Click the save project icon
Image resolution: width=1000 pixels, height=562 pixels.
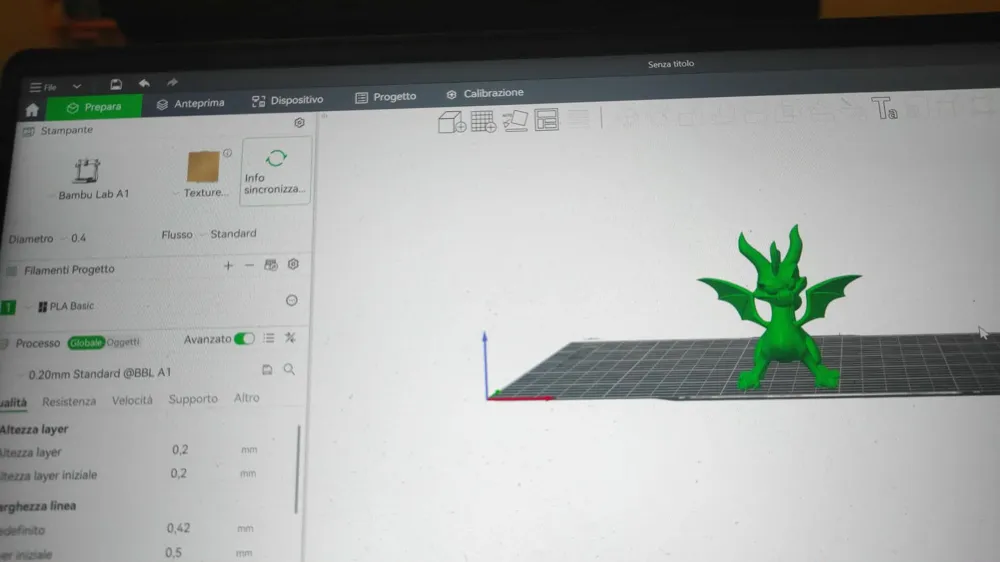(x=115, y=84)
